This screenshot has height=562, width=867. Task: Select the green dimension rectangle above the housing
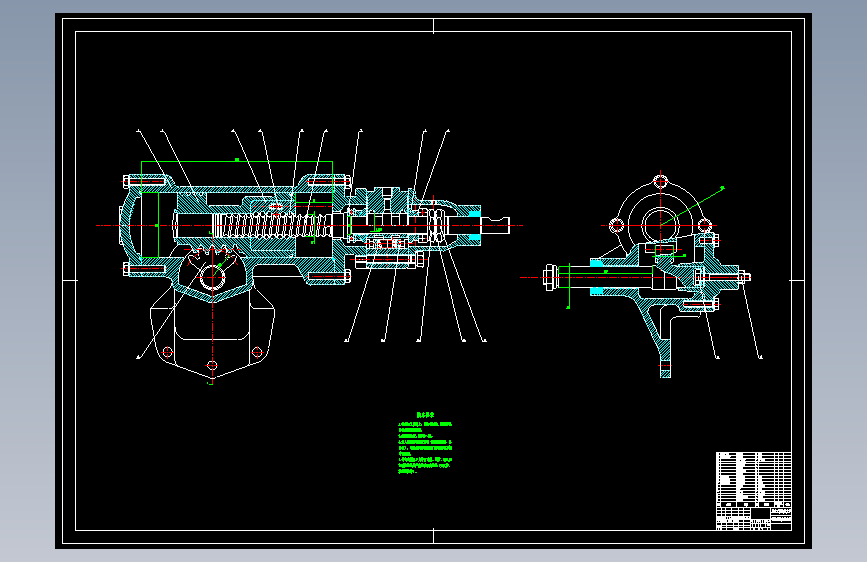tap(237, 177)
